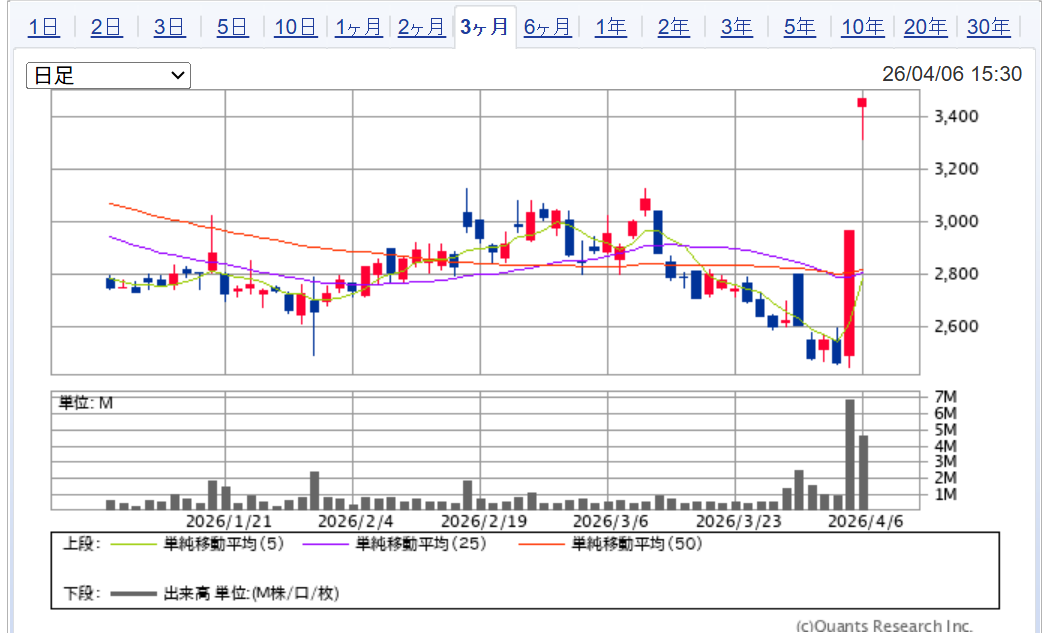Open the 1年 period chart link
Viewport: 1053px width, 633px height.
point(611,28)
